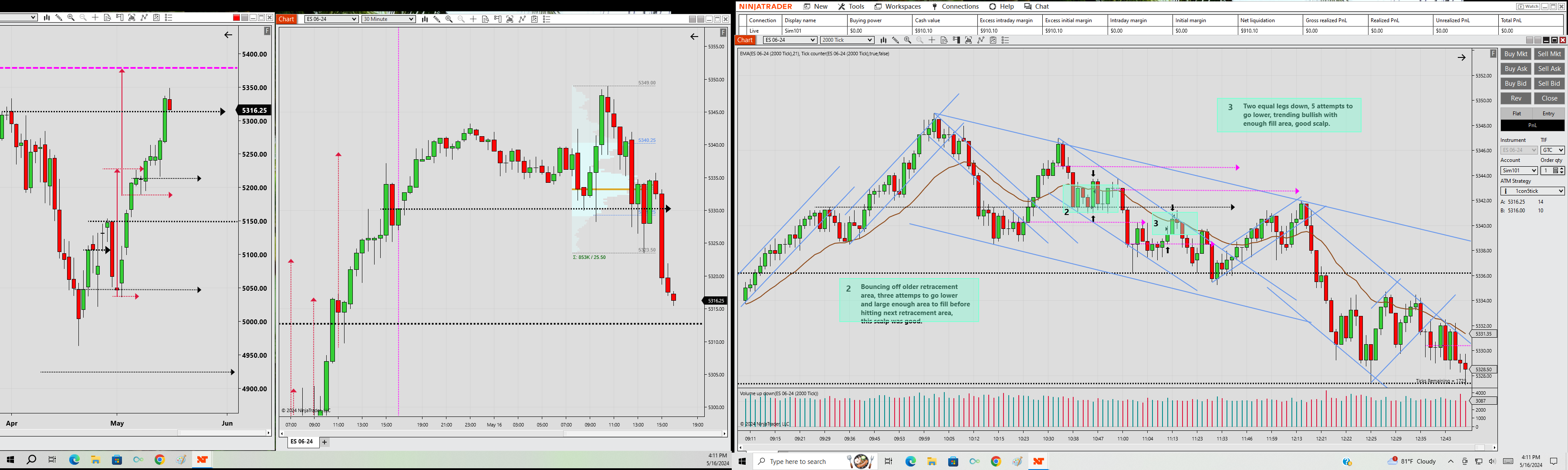Open bar type icon in 30 Minute chart
1568x470 pixels.
pyautogui.click(x=424, y=20)
